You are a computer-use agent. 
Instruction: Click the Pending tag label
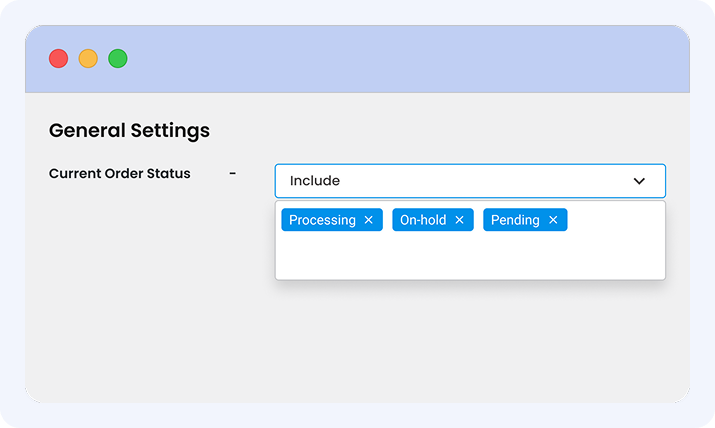point(515,220)
